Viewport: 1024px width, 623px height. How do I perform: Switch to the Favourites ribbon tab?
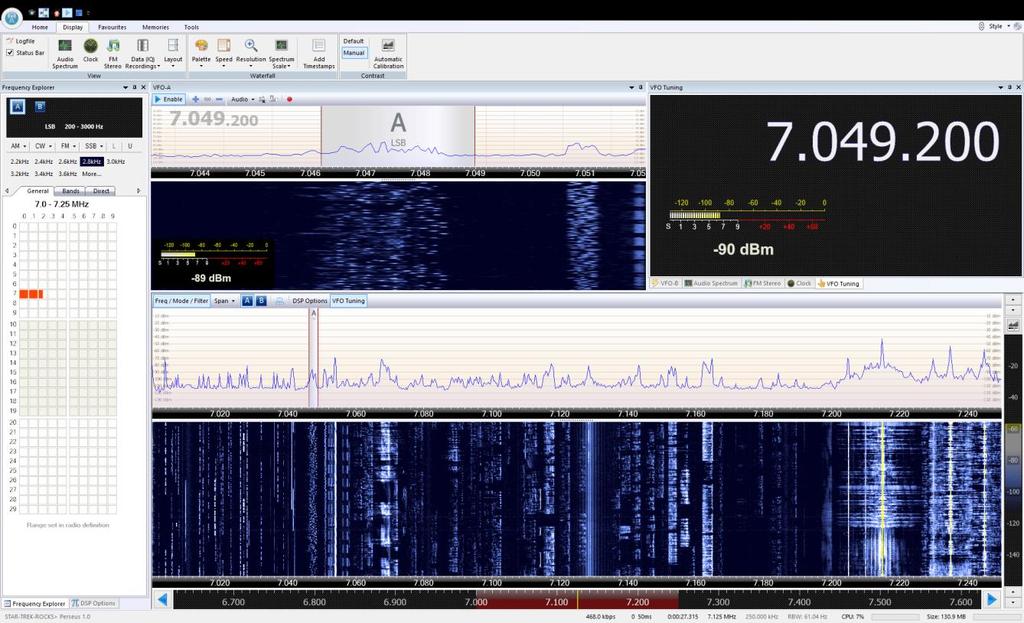[112, 27]
